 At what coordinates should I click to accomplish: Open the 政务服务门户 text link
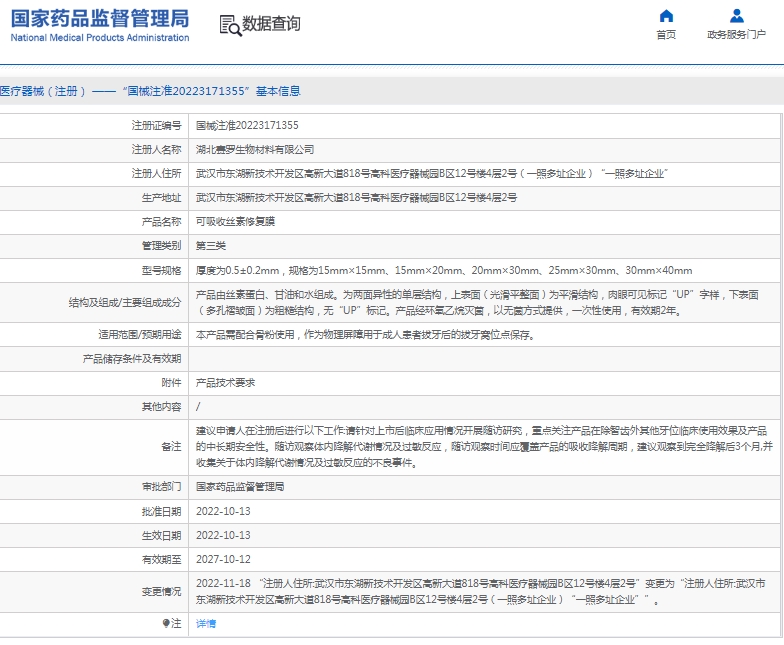(736, 35)
